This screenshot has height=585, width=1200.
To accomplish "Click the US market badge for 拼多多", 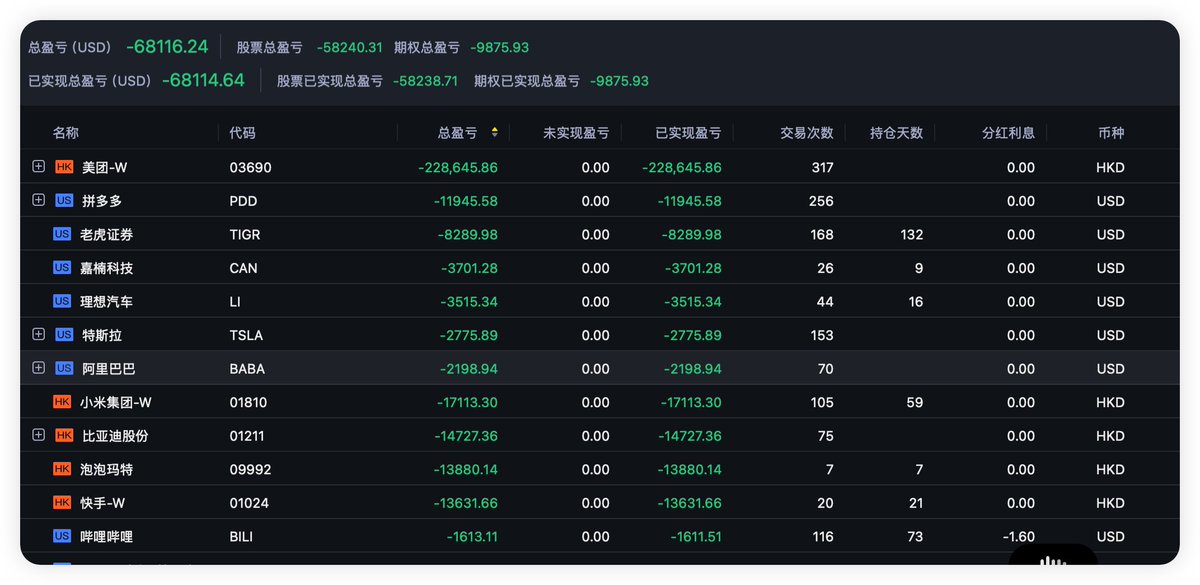I will pyautogui.click(x=64, y=201).
